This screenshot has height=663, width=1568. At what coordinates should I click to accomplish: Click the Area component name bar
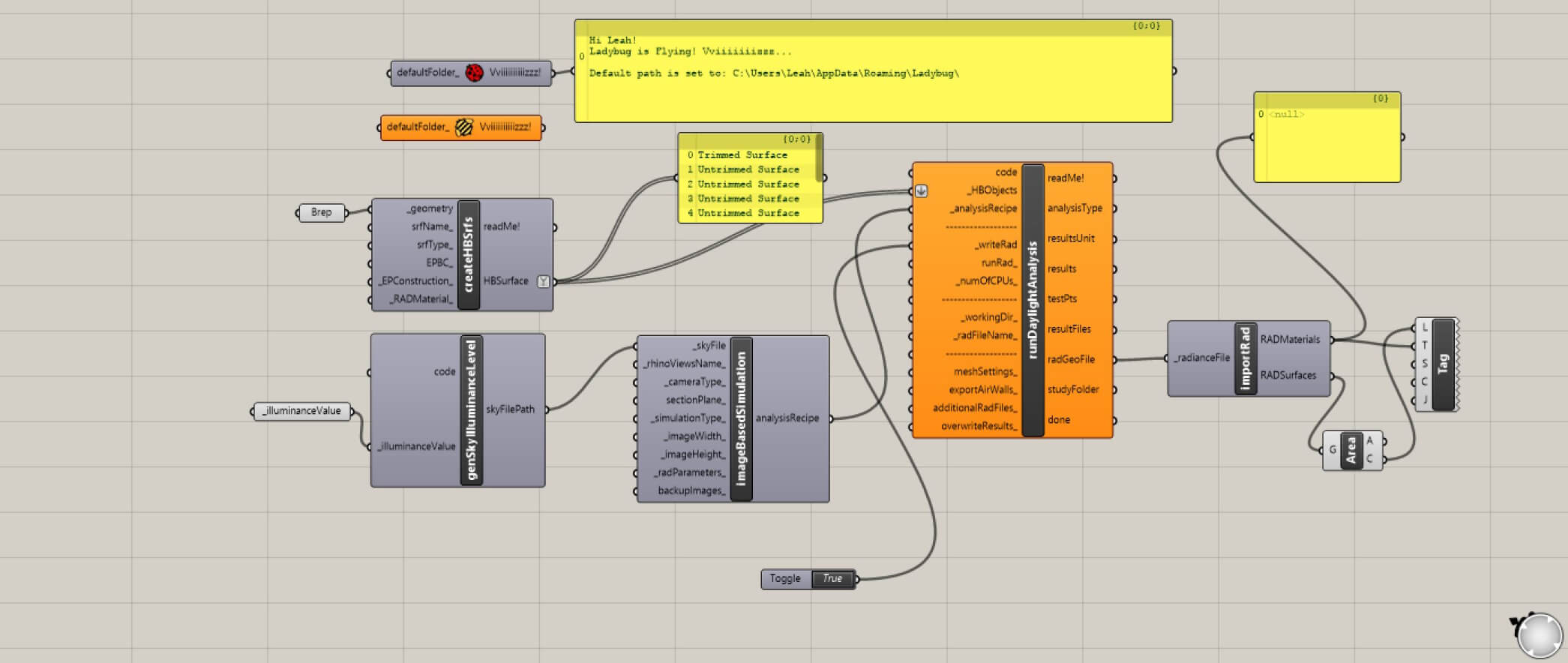[x=1351, y=450]
